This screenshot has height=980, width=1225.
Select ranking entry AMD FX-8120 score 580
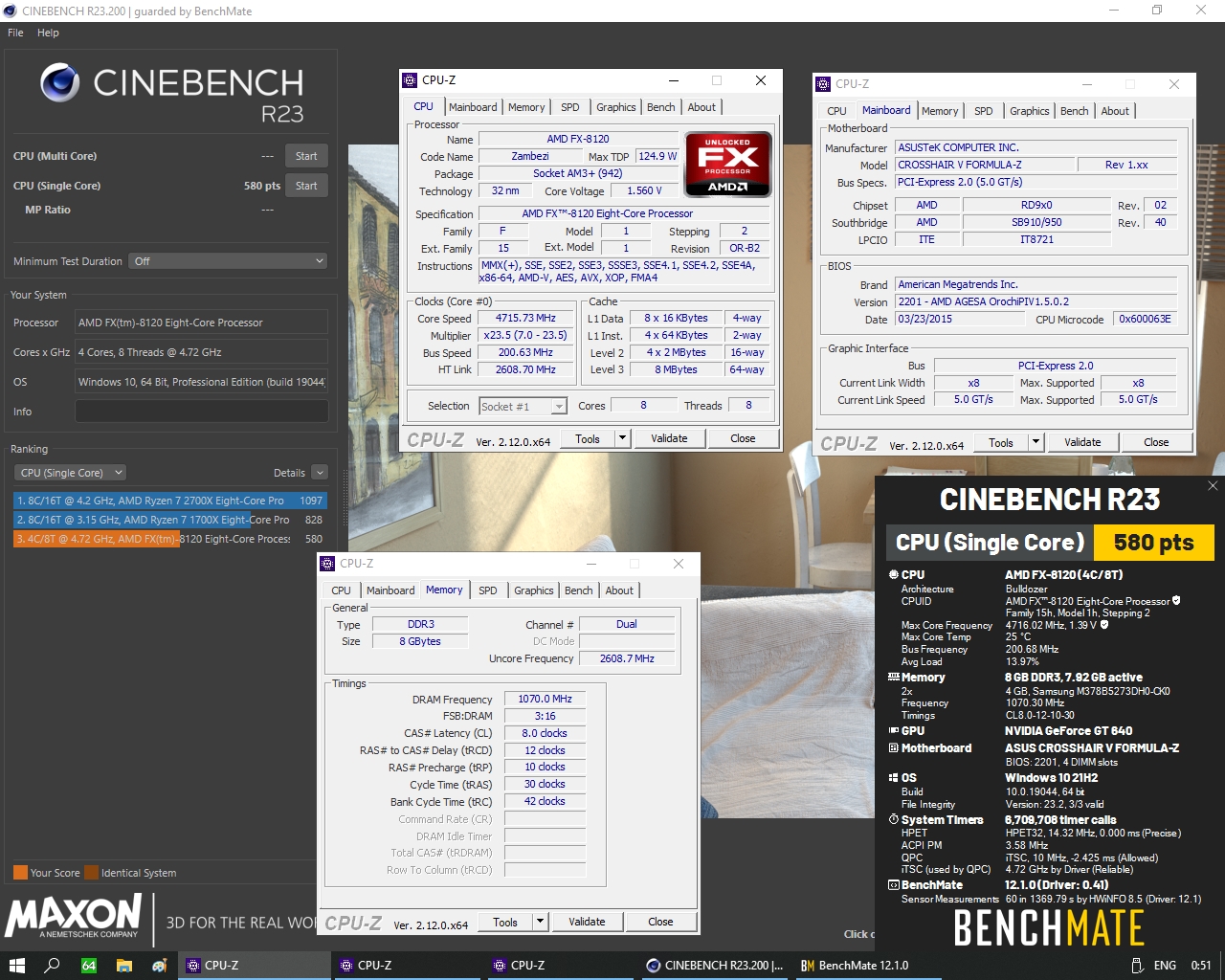pyautogui.click(x=169, y=539)
